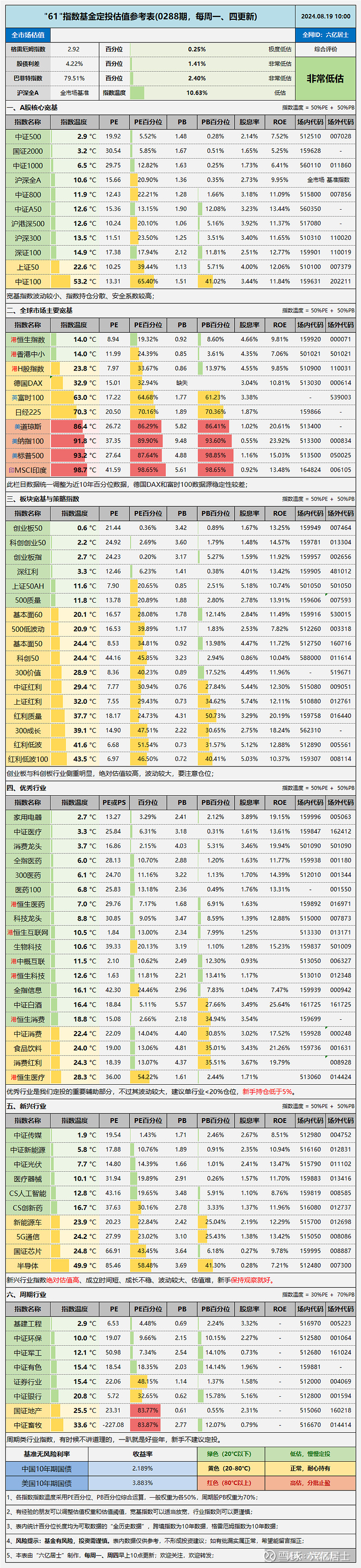Select the 全市场估值 header cell
Viewport: 361px width, 1568px height.
tap(28, 35)
